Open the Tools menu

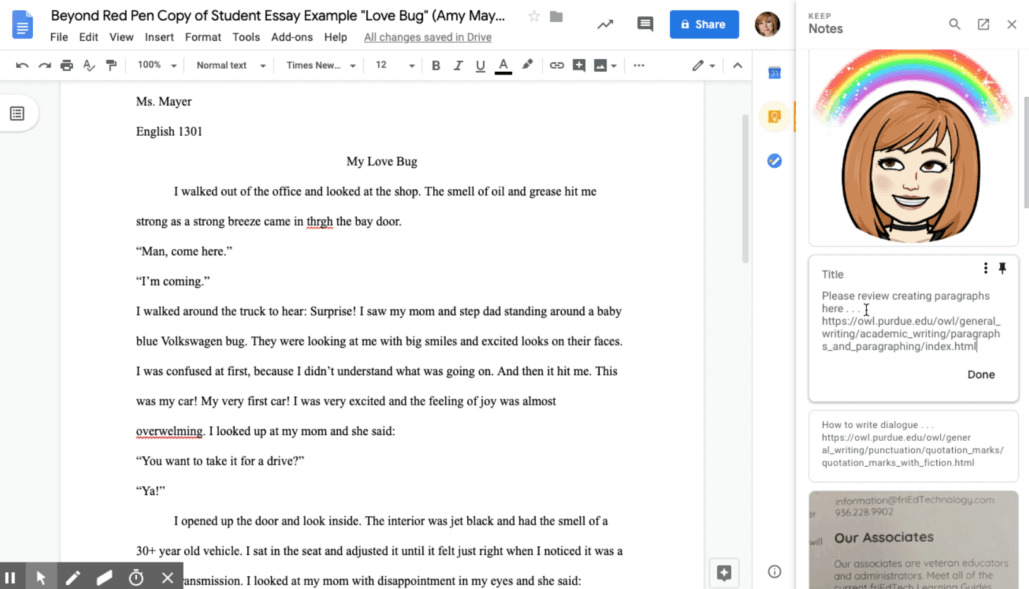click(246, 37)
